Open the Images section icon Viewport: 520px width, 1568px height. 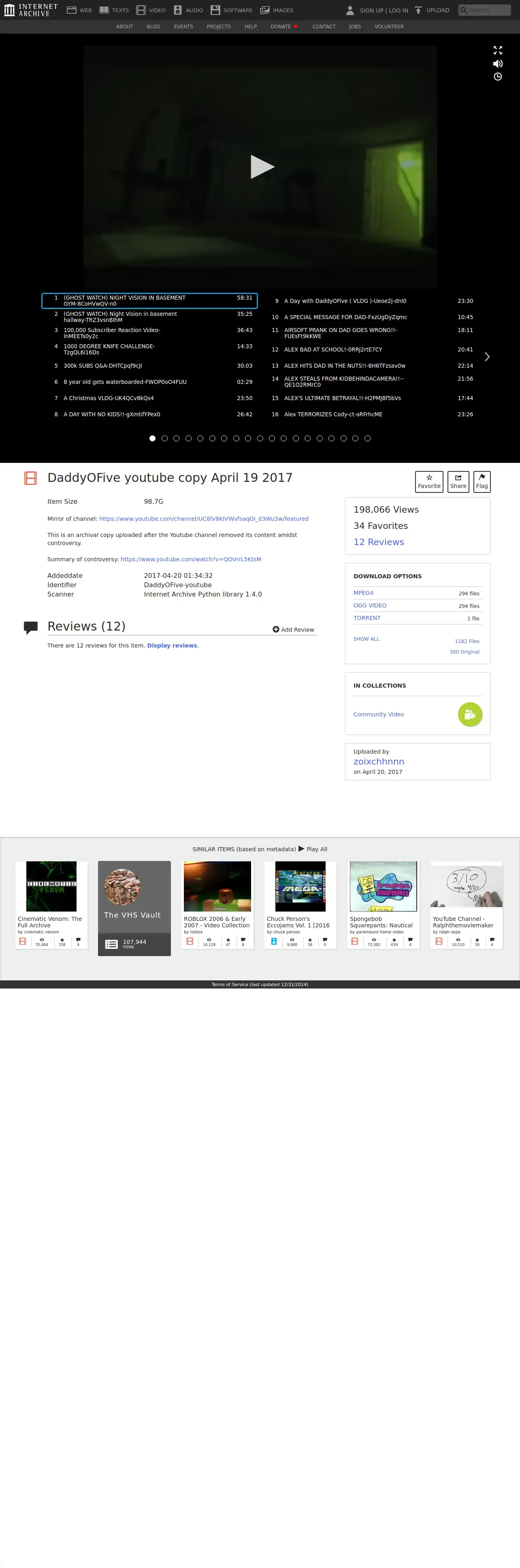(265, 11)
